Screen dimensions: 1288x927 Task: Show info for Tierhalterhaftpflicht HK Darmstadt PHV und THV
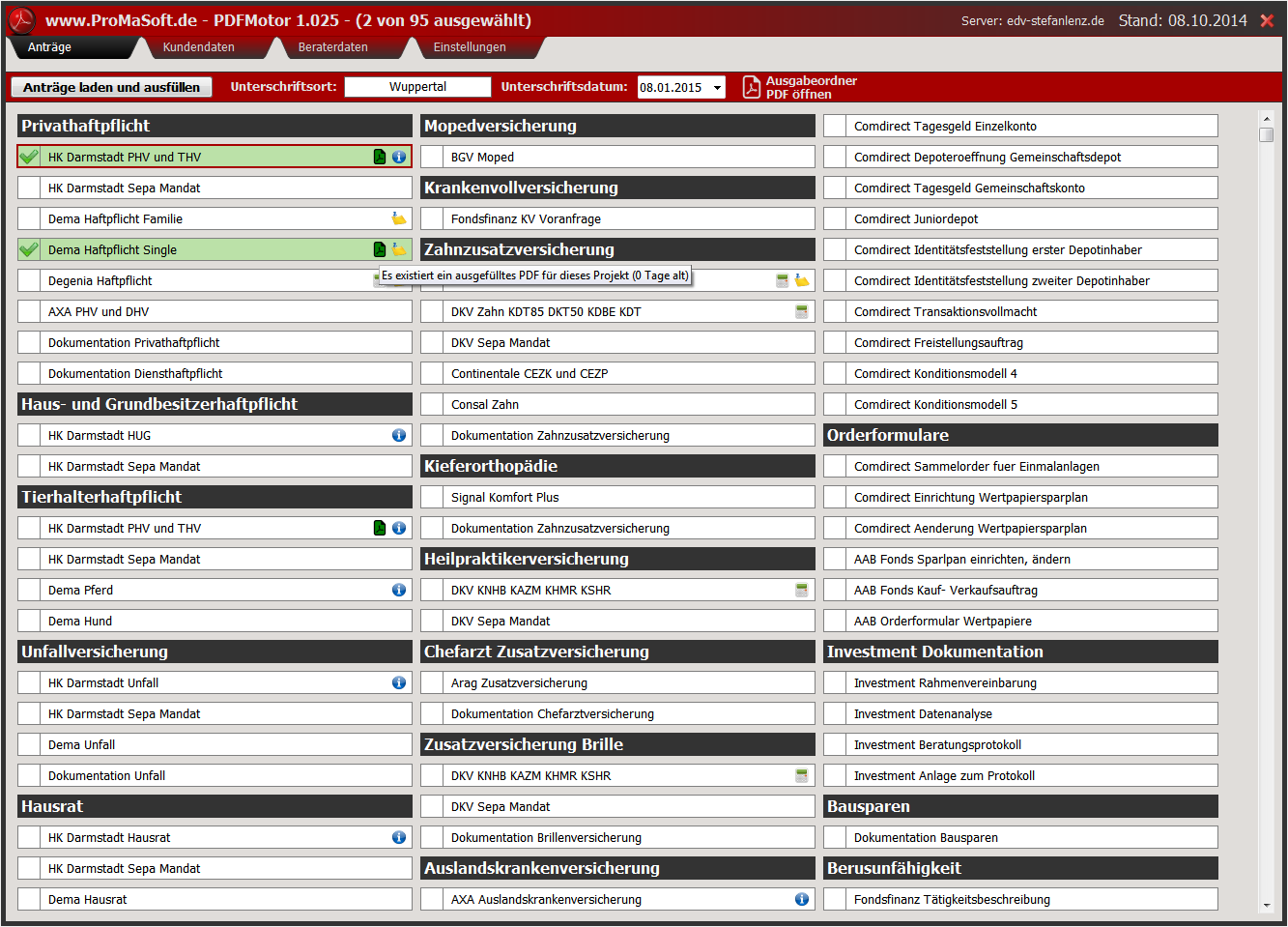(399, 528)
